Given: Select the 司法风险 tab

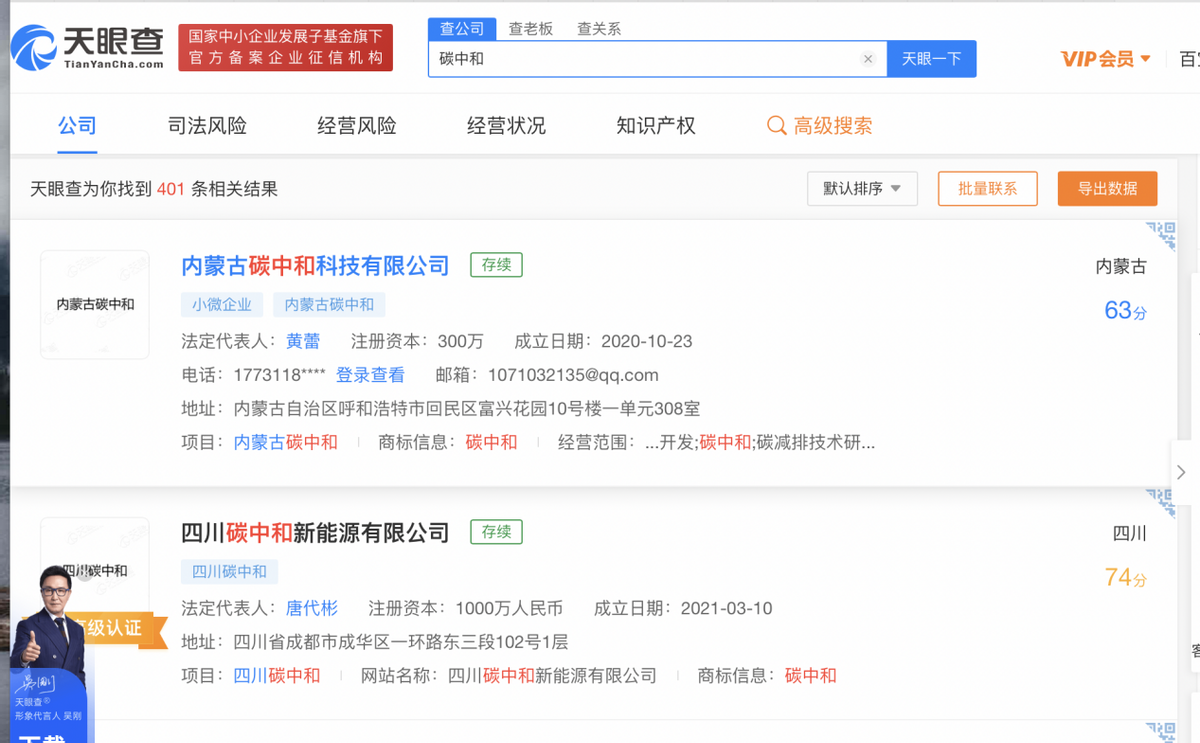Looking at the screenshot, I should 207,126.
